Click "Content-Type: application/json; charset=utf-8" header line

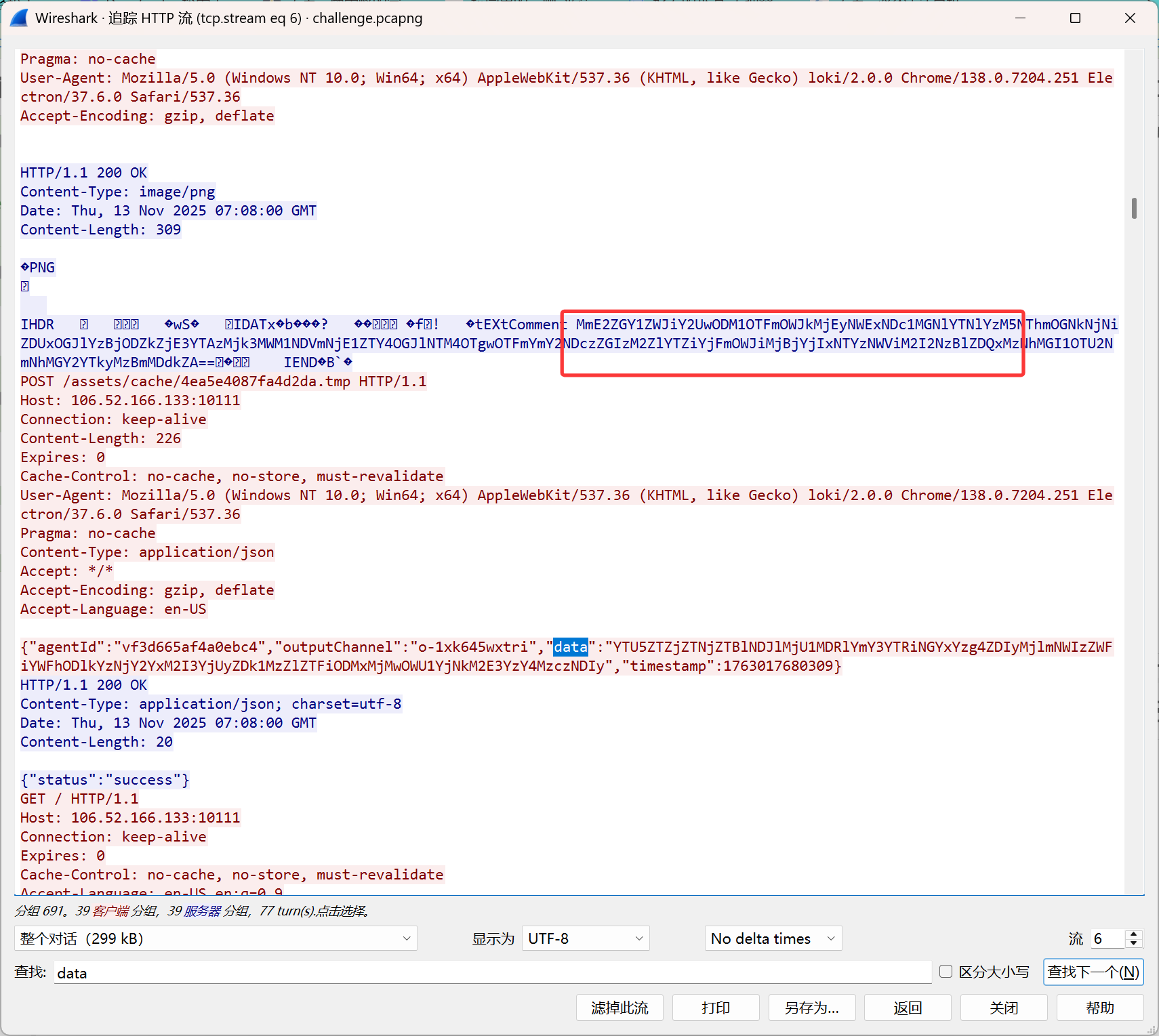211,704
